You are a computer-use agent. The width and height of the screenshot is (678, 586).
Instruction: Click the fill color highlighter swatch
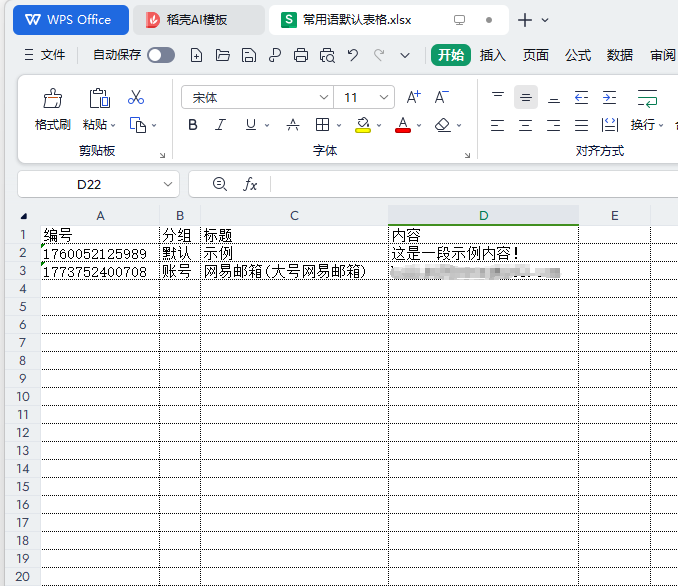click(x=363, y=125)
